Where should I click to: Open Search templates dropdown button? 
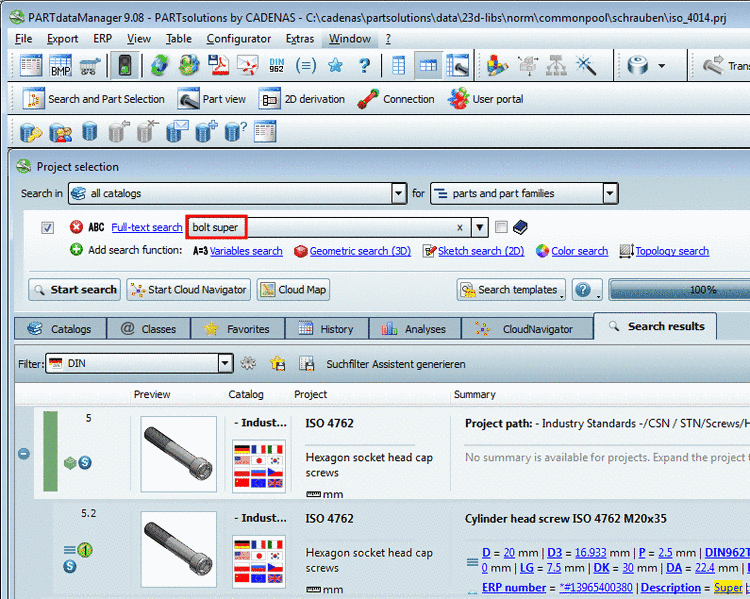[511, 290]
